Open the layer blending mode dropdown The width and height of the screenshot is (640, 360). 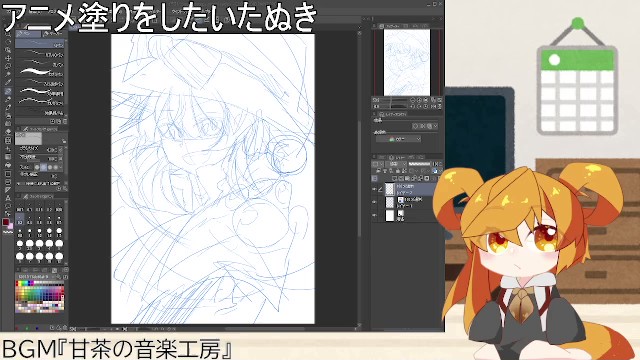pos(396,164)
